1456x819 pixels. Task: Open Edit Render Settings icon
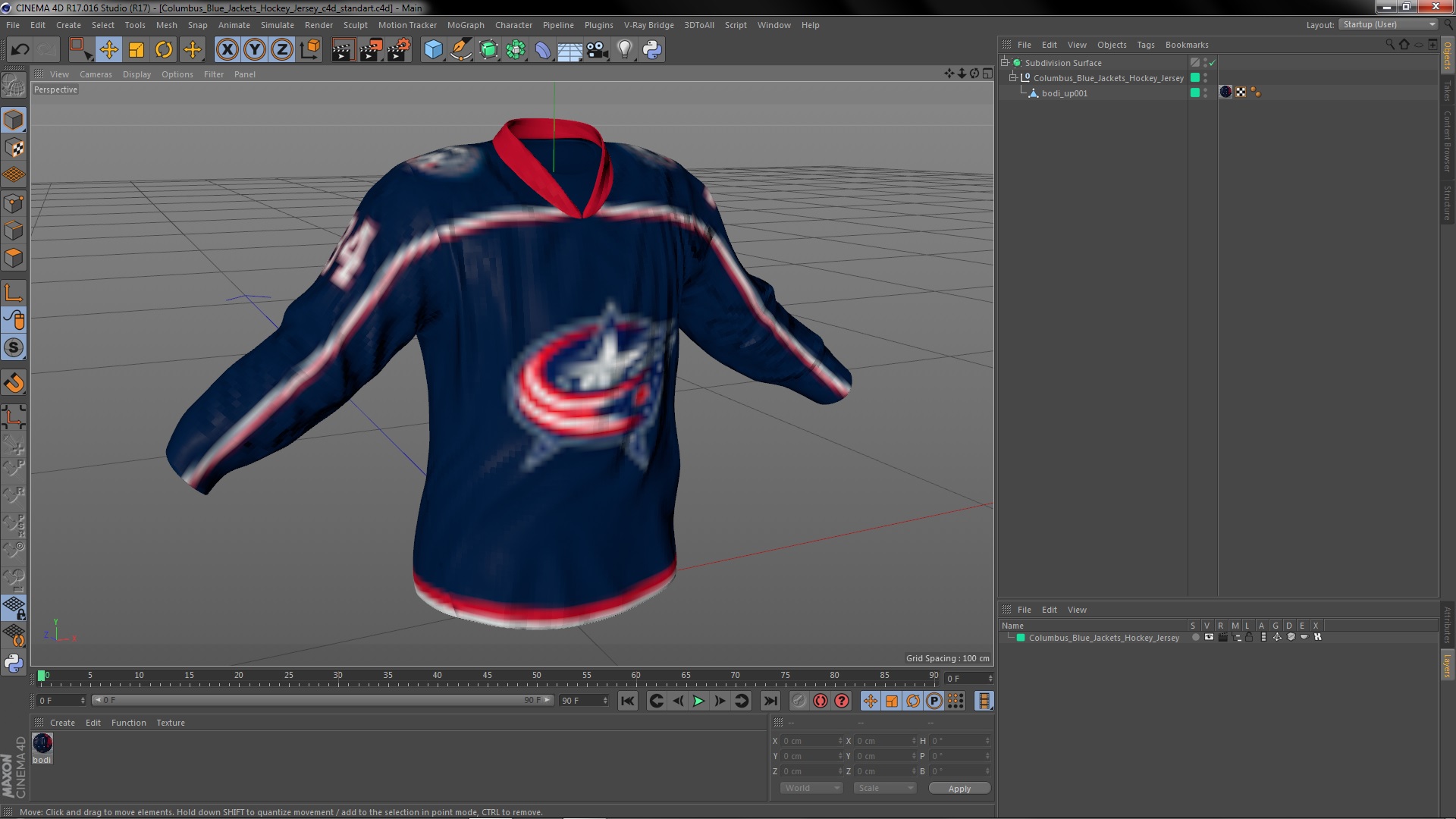coord(399,50)
